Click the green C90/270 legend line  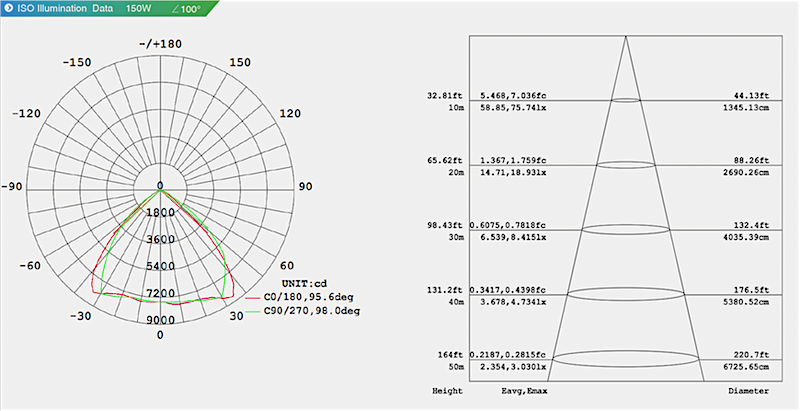point(253,312)
